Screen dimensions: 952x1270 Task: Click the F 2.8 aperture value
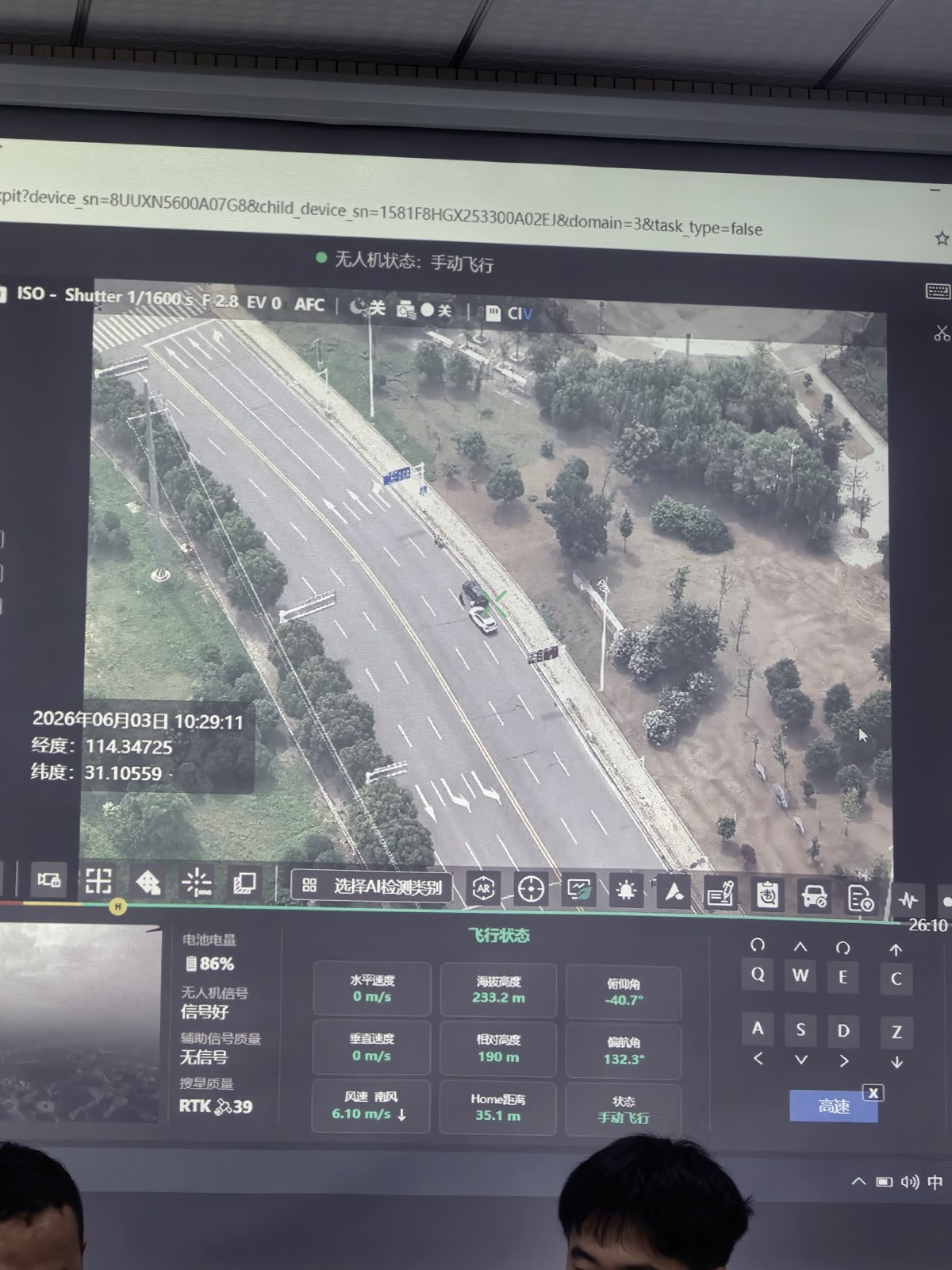click(x=220, y=301)
